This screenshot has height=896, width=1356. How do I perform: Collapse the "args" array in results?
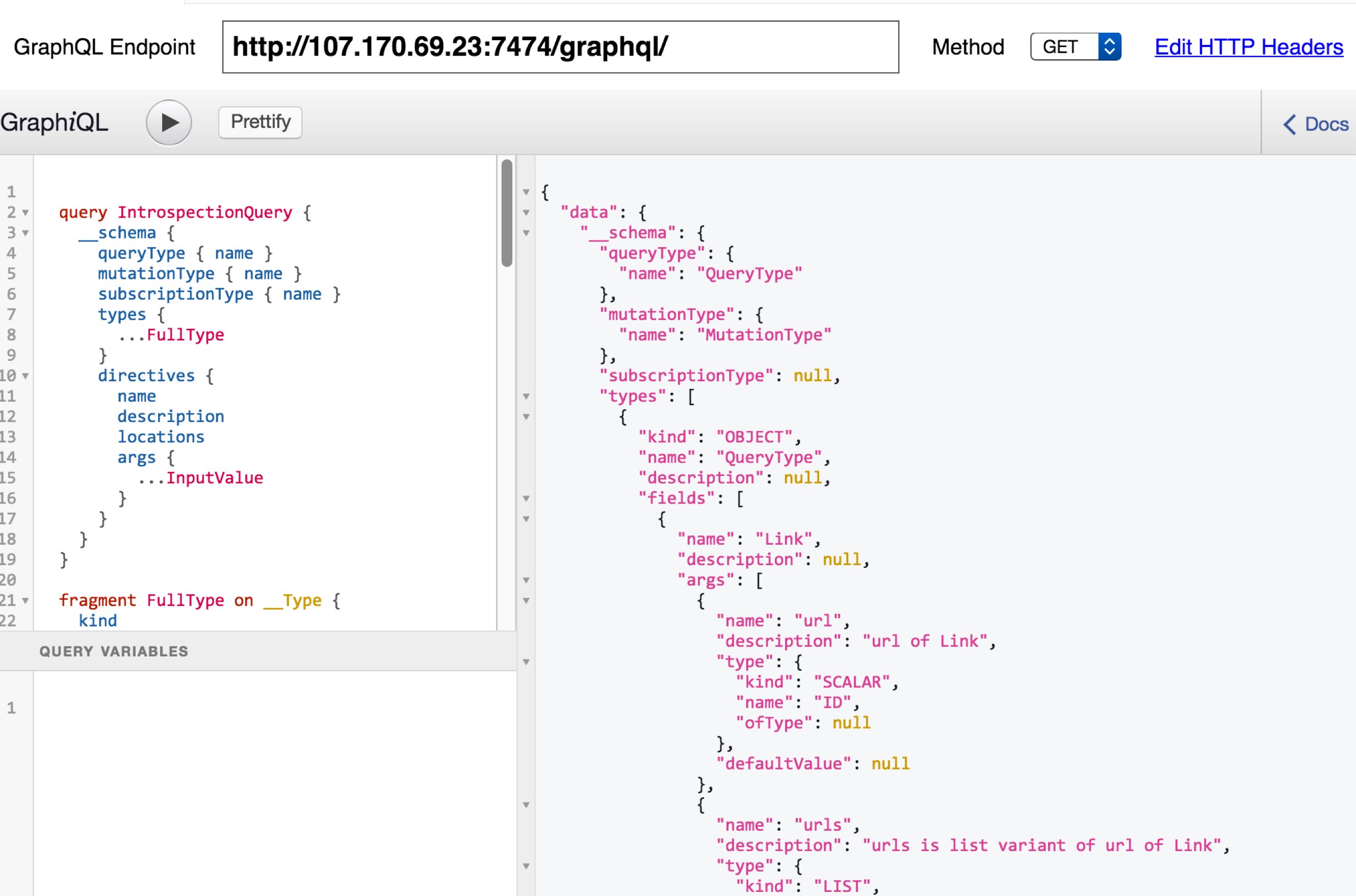coord(526,580)
